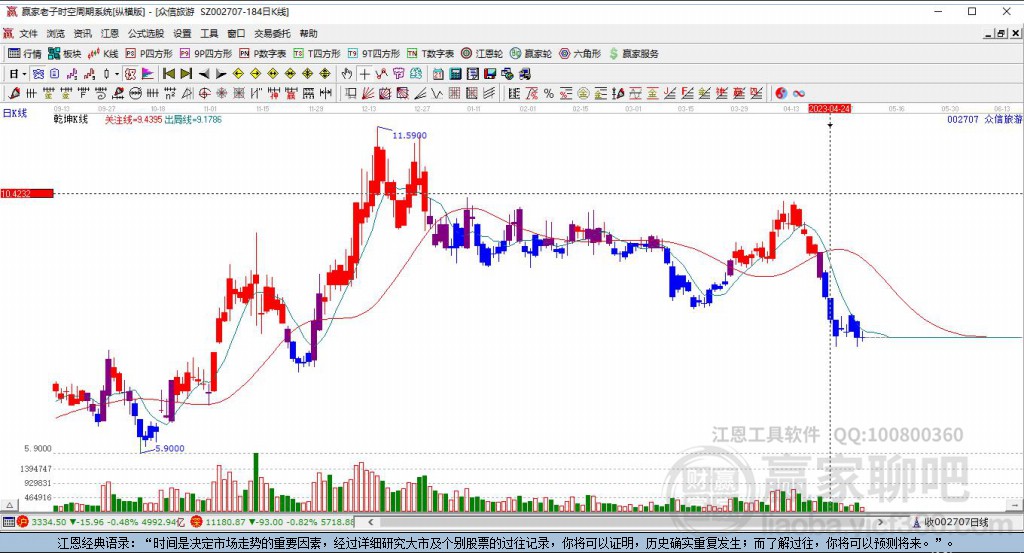Step chart left with black left arrow

204,74
